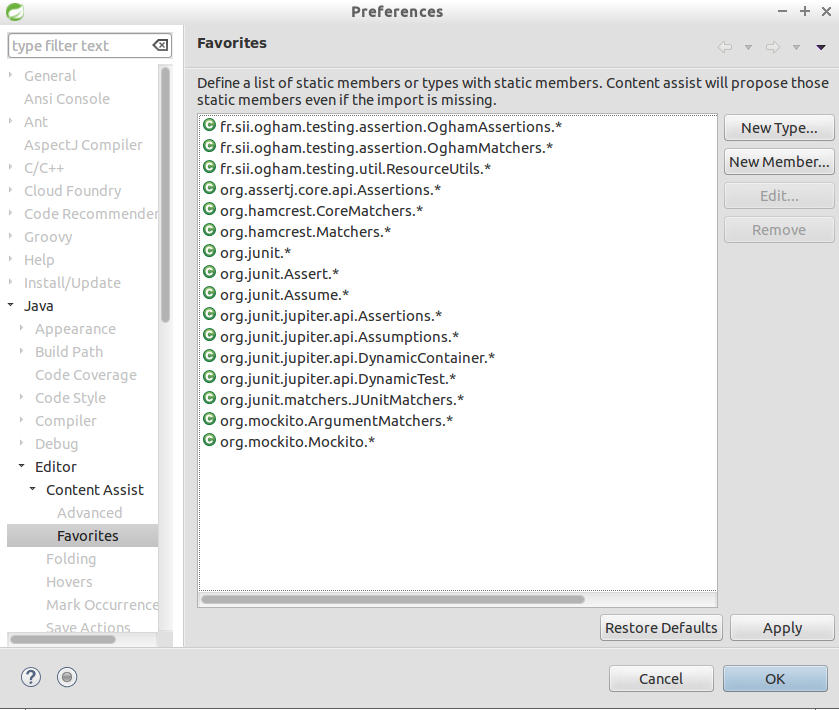Screen dimensions: 839x710
Task: Open the Folding preference page
Action: pyautogui.click(x=71, y=559)
